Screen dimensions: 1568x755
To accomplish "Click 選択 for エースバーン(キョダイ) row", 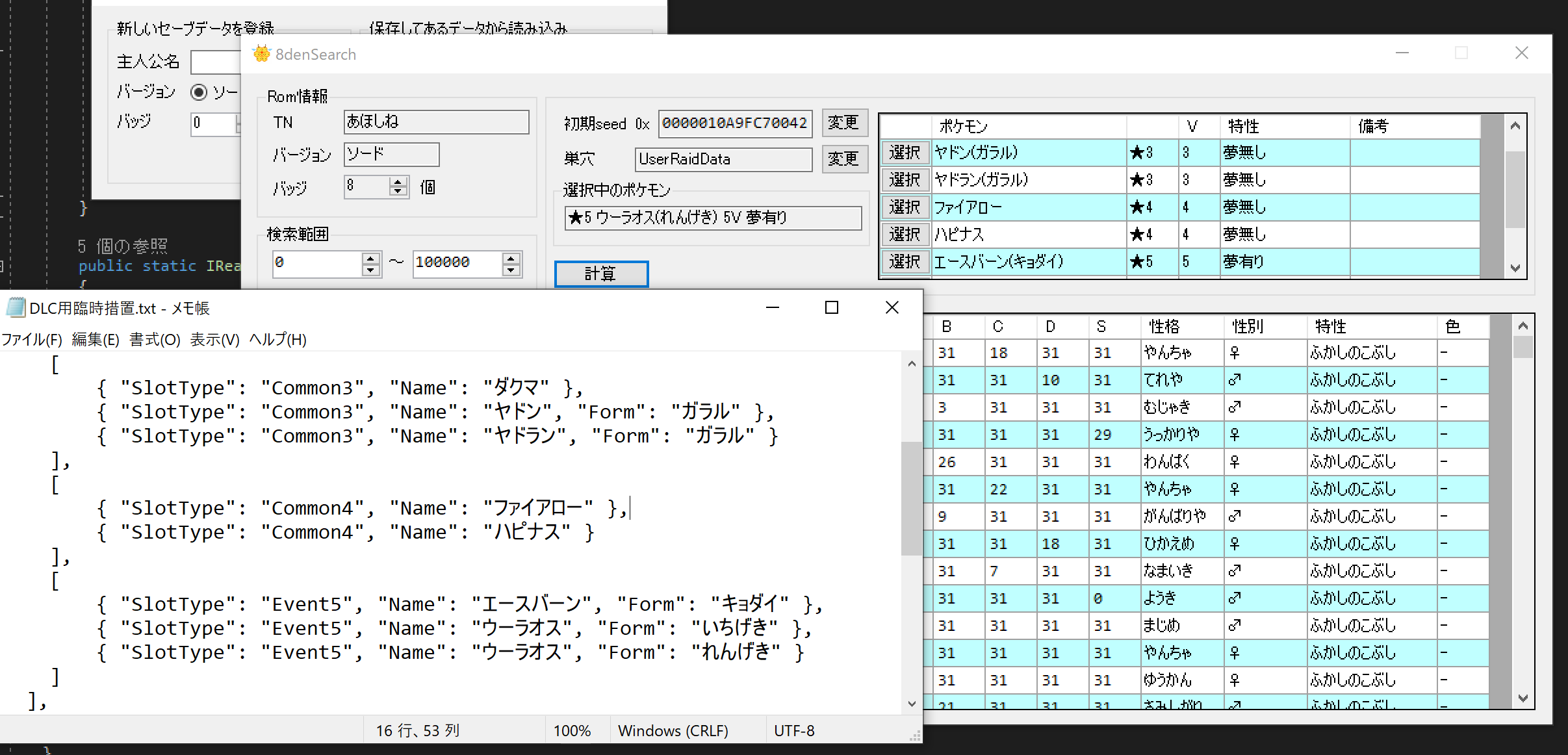I will (x=905, y=262).
